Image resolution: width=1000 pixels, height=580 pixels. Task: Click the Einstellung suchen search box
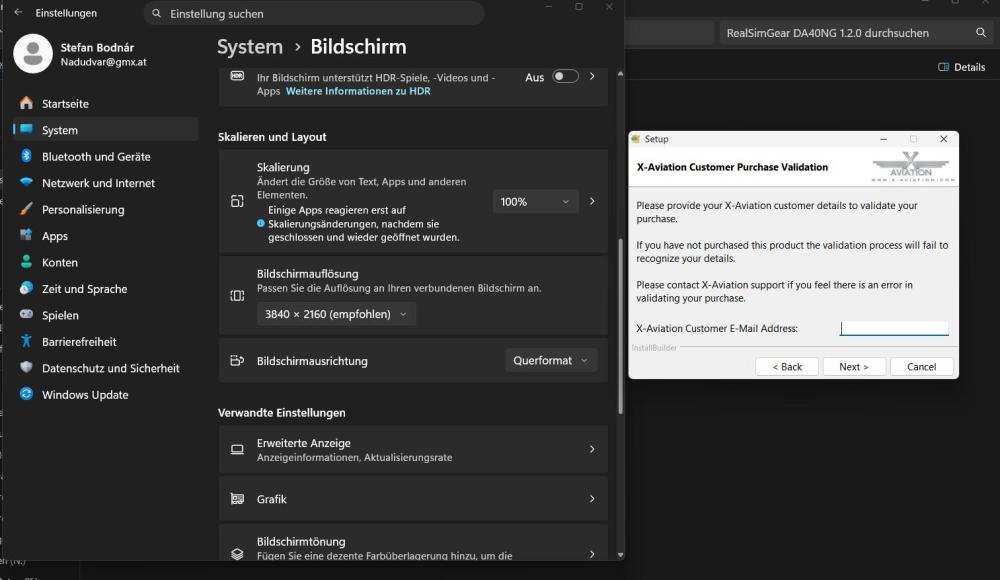[314, 13]
